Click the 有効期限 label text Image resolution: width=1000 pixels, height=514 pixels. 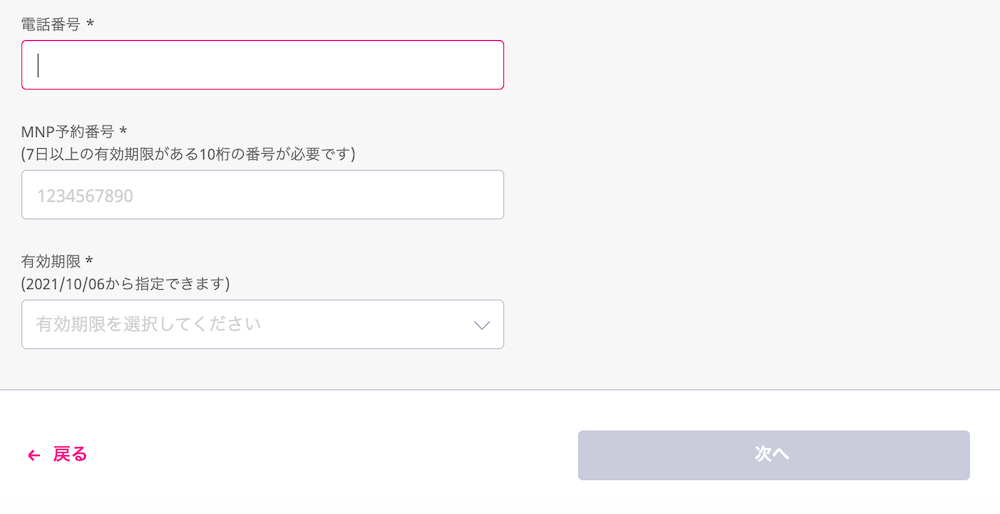click(x=50, y=261)
